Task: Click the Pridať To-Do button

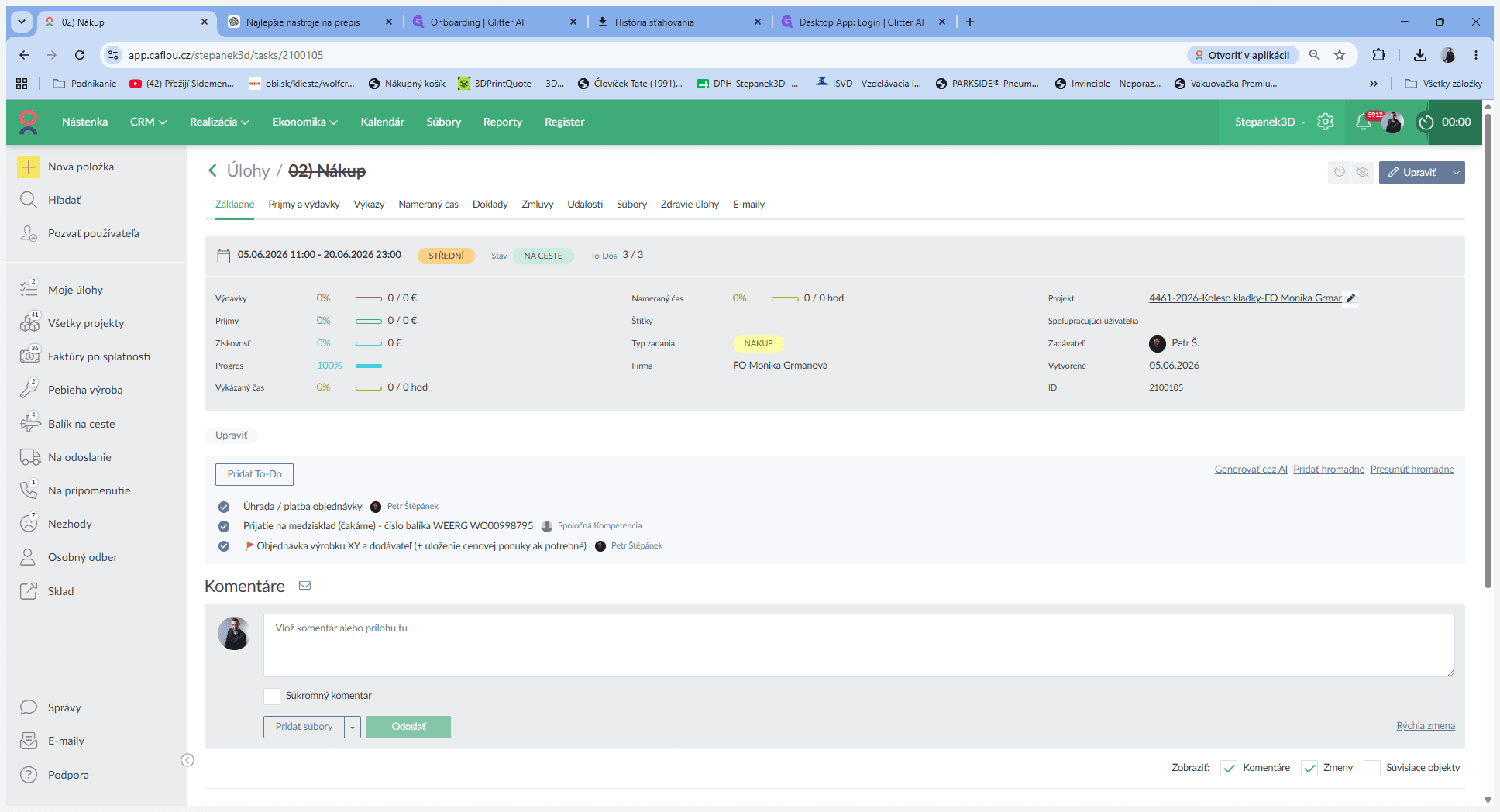Action: point(254,474)
